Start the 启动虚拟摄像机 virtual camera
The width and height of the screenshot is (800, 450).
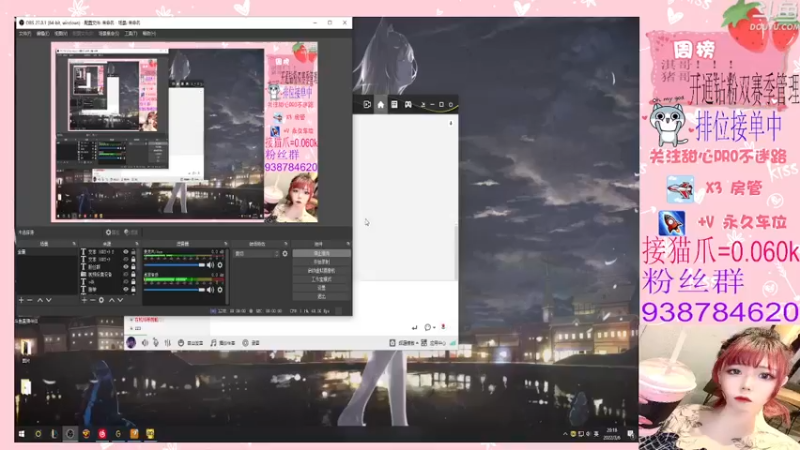pyautogui.click(x=321, y=271)
